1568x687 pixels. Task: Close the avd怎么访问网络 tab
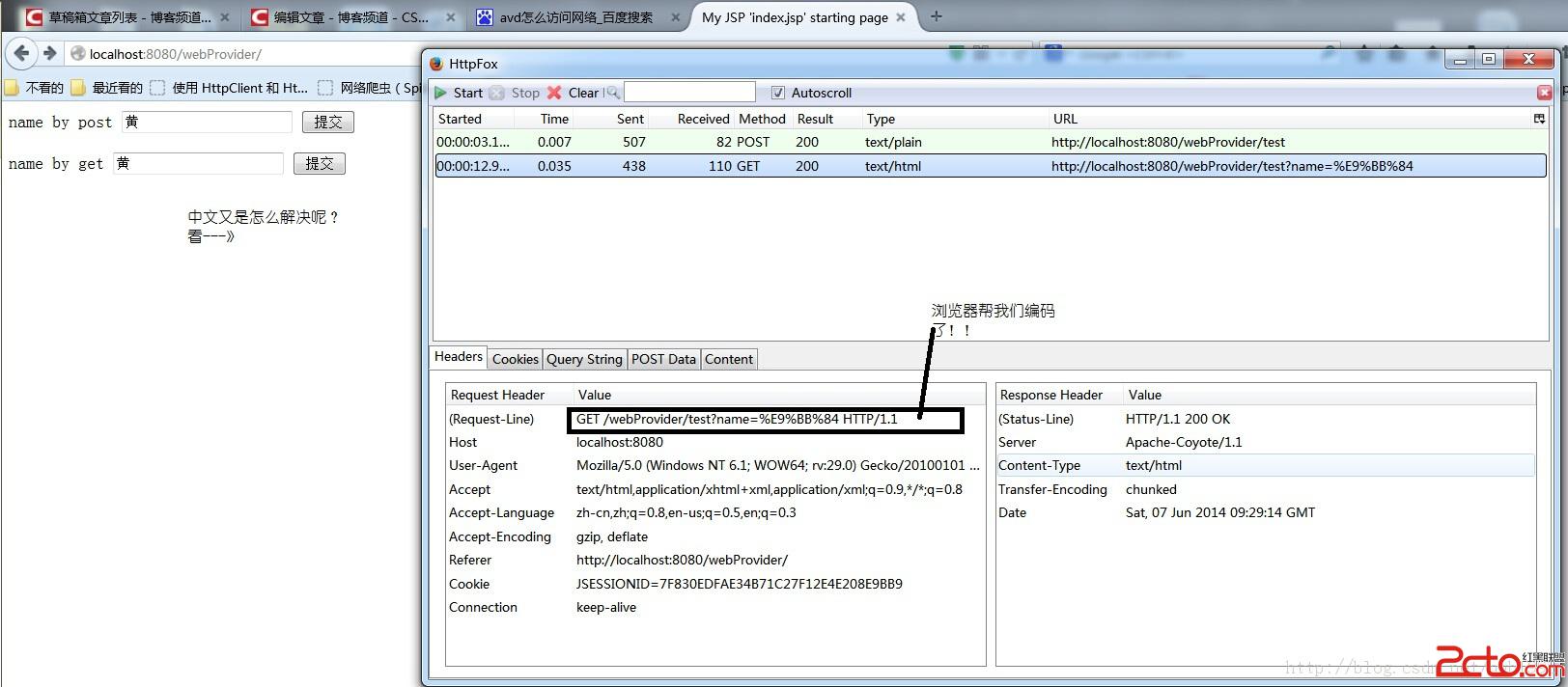pyautogui.click(x=675, y=17)
